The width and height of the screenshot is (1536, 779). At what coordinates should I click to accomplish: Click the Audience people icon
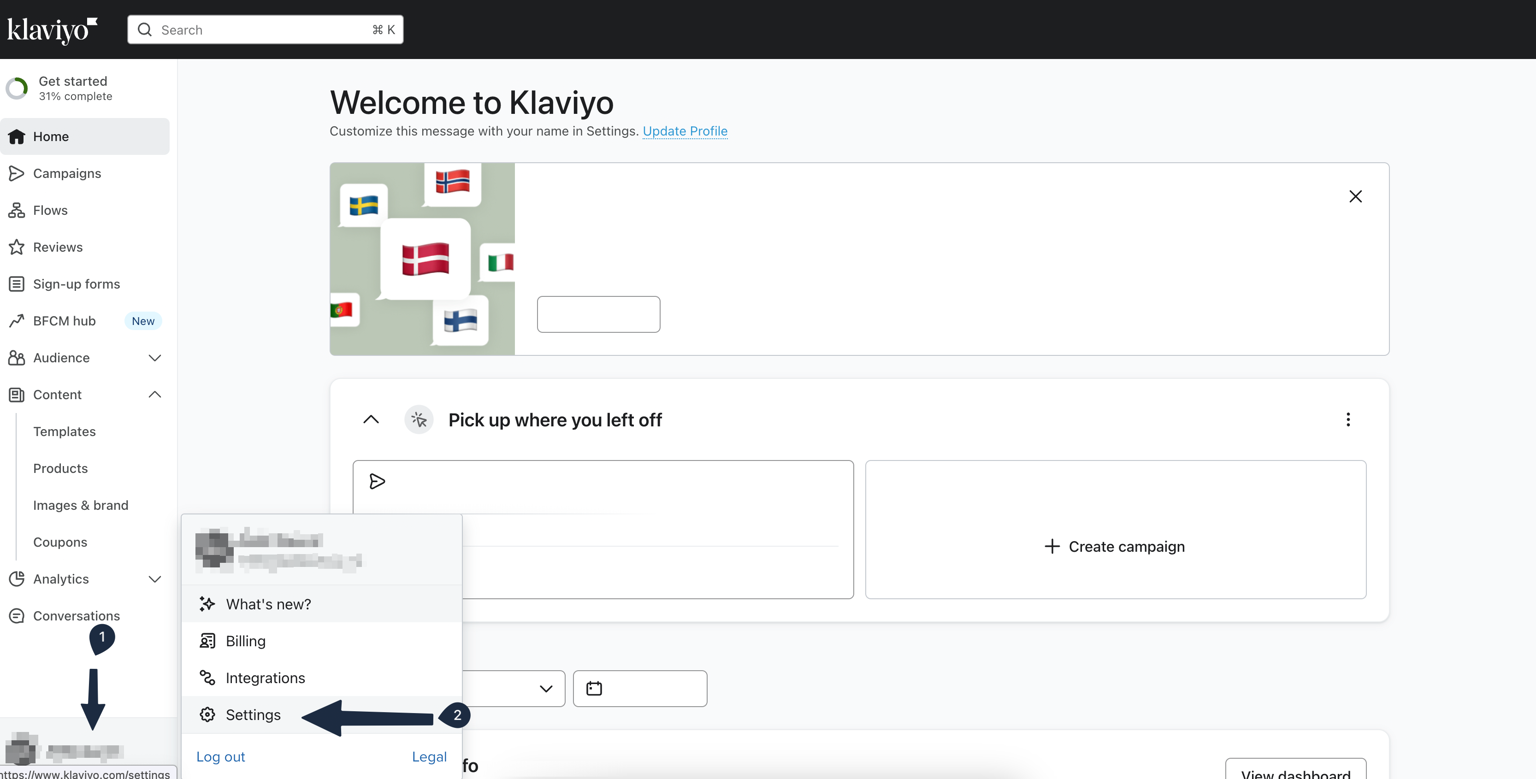[x=17, y=358]
